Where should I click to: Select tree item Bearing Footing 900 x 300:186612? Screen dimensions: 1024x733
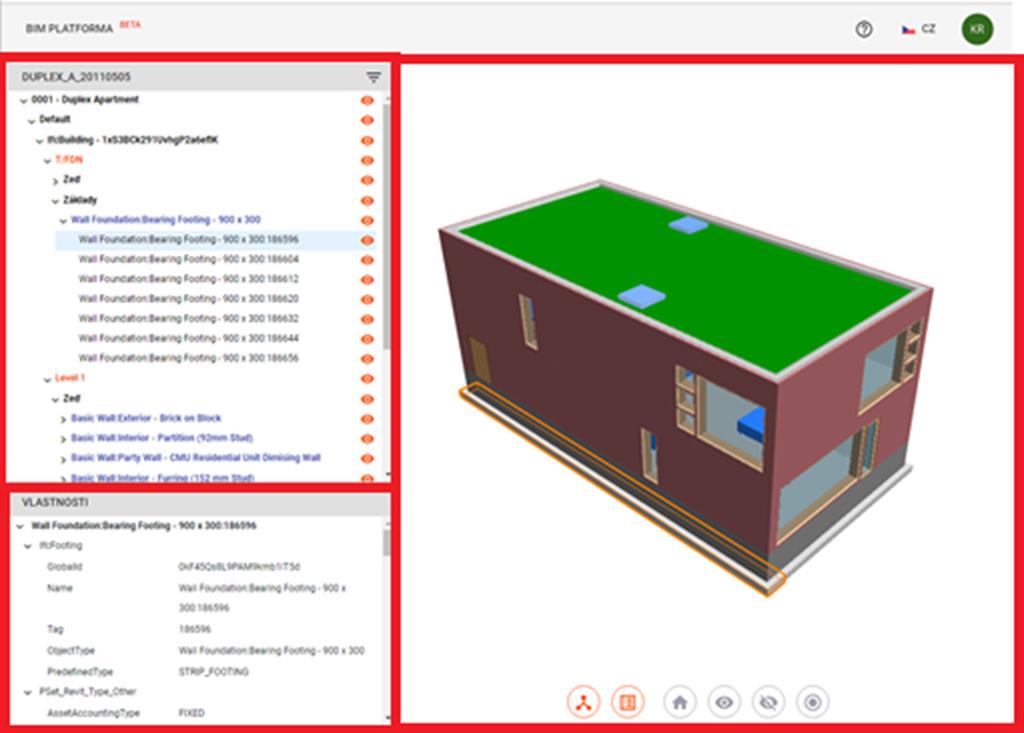(188, 279)
